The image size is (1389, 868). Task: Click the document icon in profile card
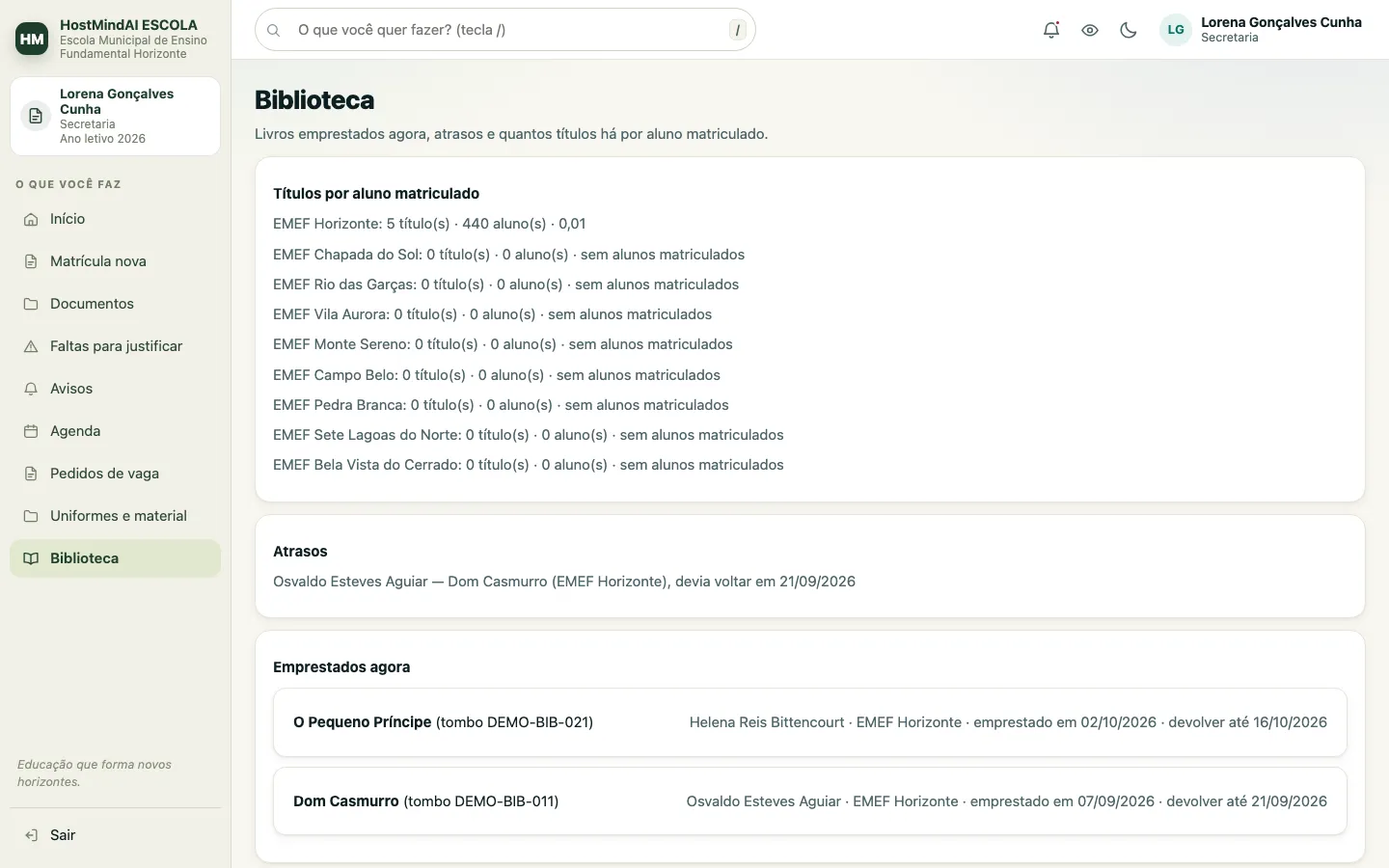pos(36,116)
